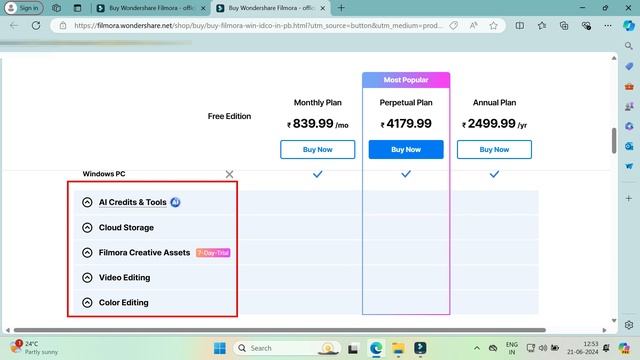Expand the Color Editing row

click(87, 302)
